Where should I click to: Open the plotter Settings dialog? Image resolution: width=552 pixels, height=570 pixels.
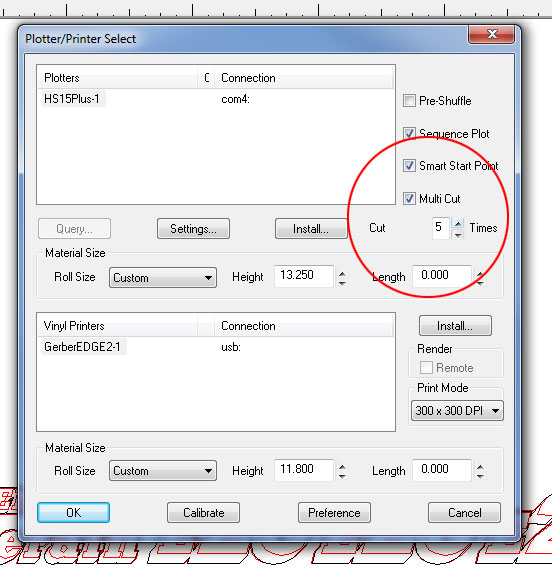click(x=193, y=229)
